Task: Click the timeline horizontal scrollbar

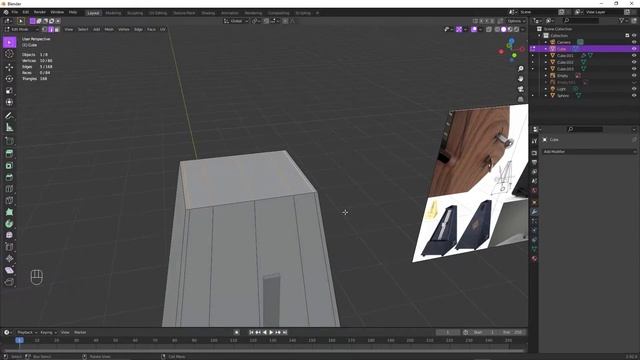Action: [x=263, y=351]
